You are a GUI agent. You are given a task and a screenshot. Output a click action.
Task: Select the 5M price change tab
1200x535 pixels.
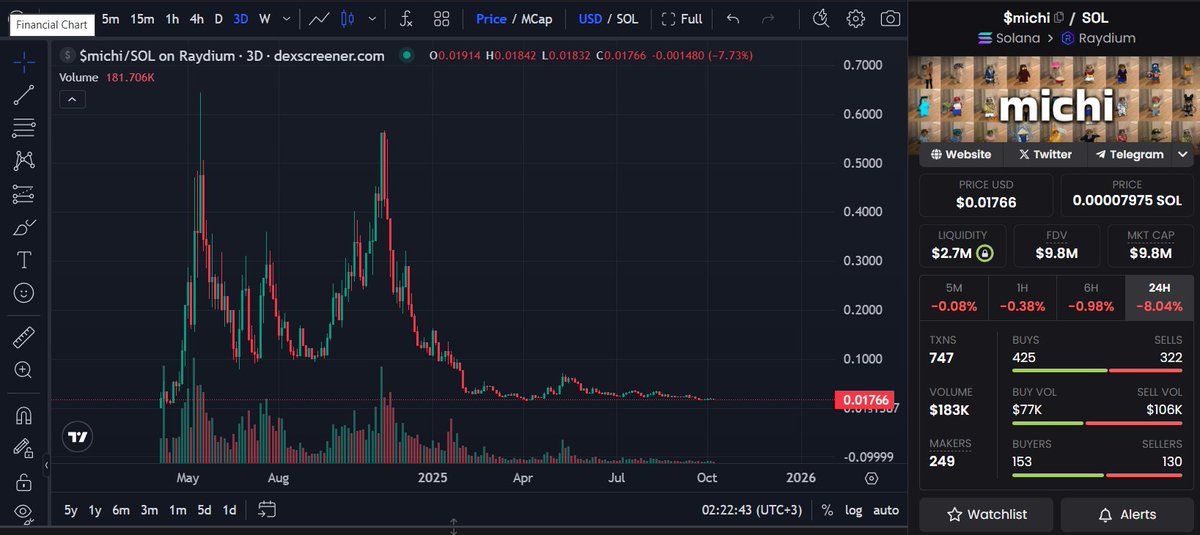[953, 297]
